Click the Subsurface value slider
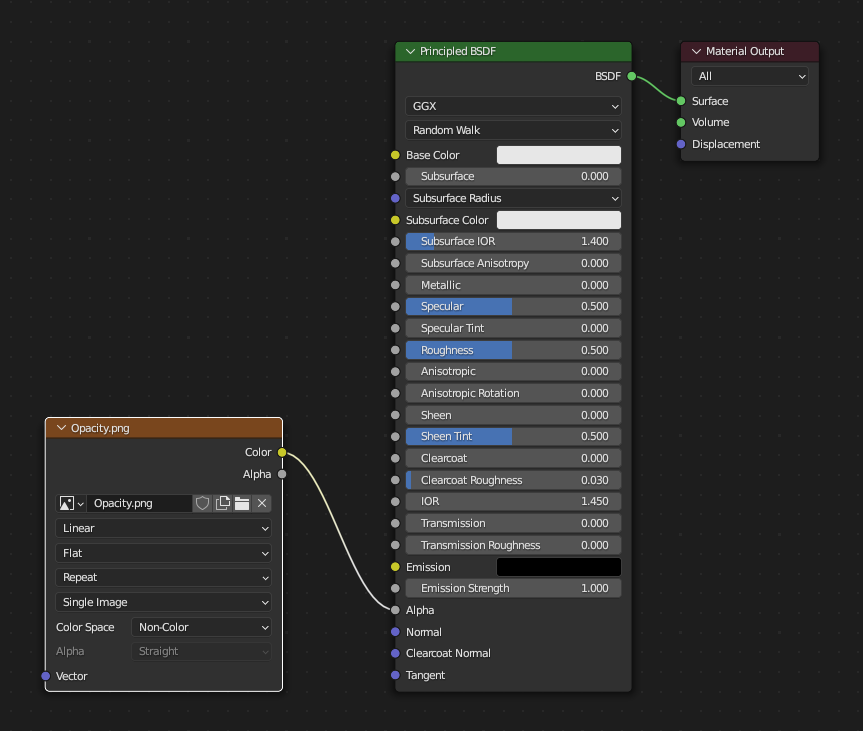 click(513, 176)
